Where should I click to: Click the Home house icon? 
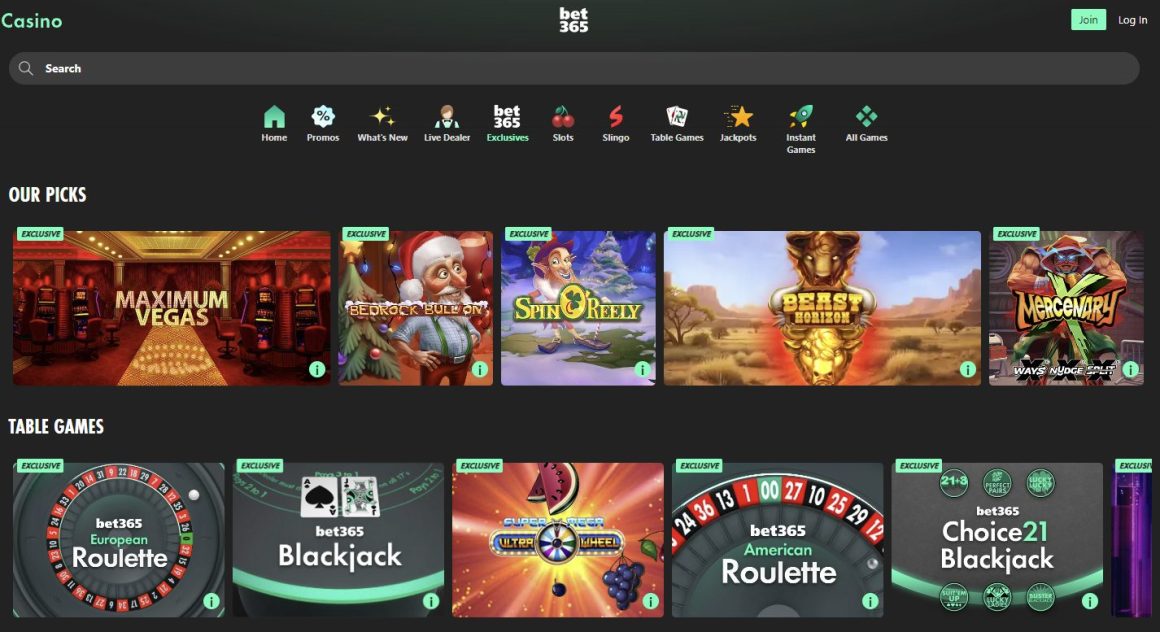coord(274,117)
